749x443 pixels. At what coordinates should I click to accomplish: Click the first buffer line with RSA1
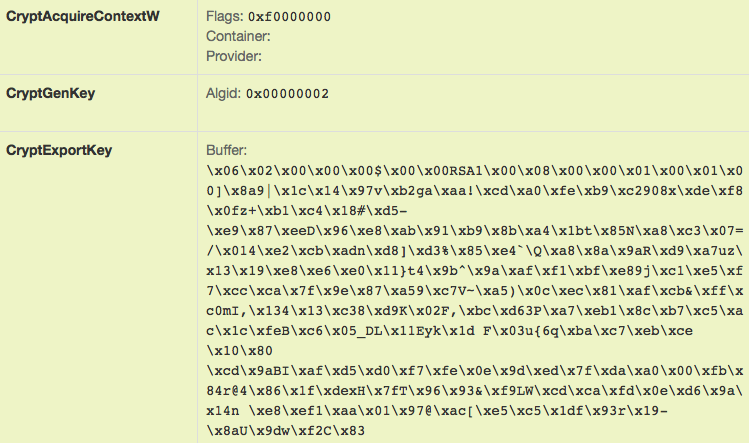(x=474, y=171)
